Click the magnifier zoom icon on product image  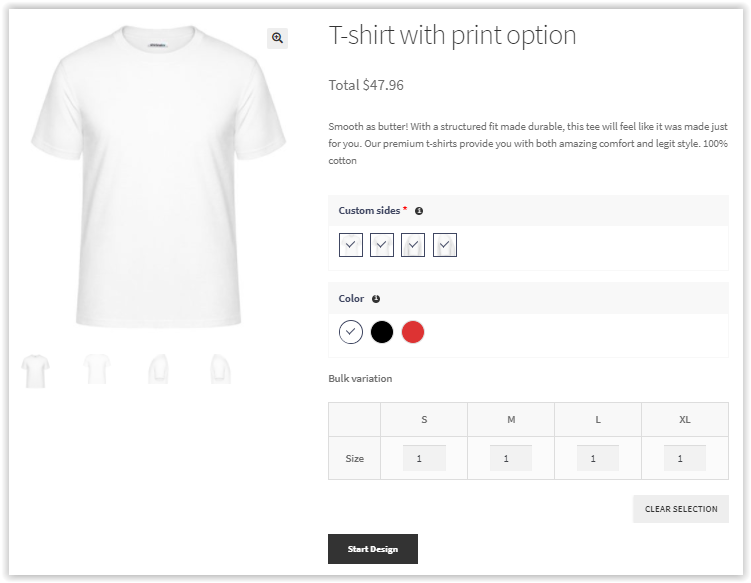pyautogui.click(x=277, y=38)
